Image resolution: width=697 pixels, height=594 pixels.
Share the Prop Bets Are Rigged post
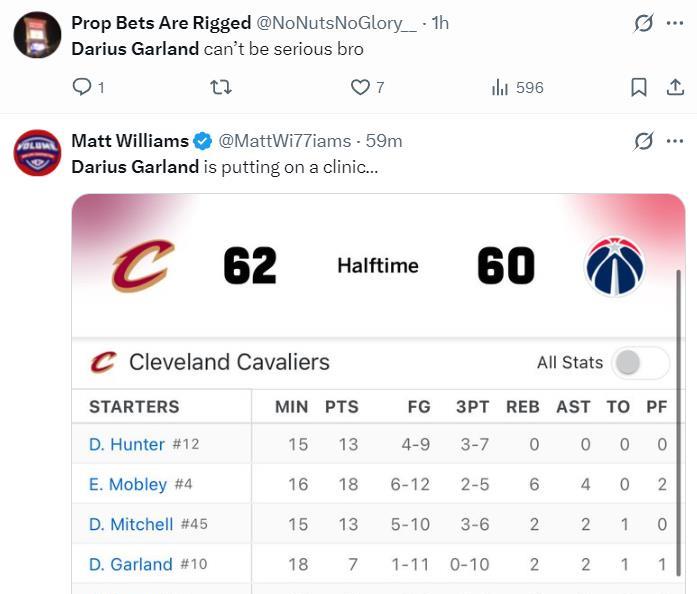tap(675, 88)
